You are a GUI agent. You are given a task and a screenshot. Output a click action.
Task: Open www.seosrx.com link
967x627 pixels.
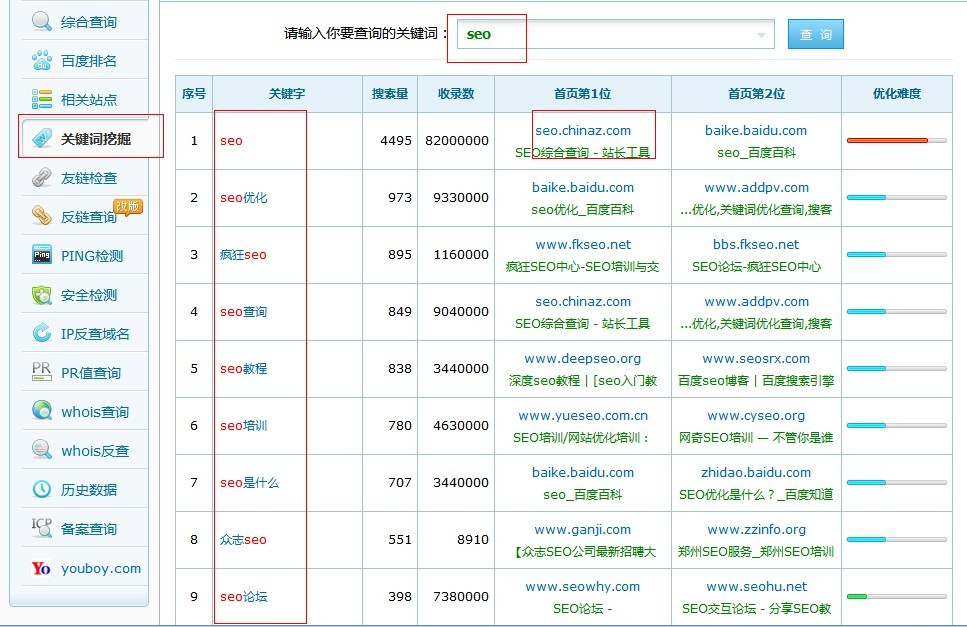click(756, 358)
